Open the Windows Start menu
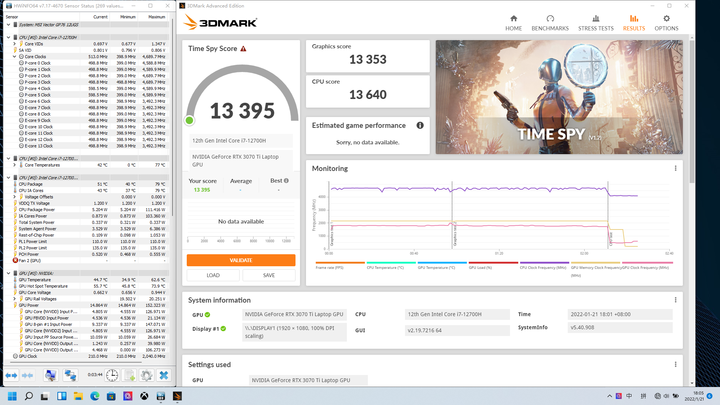This screenshot has height=405, width=720. [x=12, y=396]
